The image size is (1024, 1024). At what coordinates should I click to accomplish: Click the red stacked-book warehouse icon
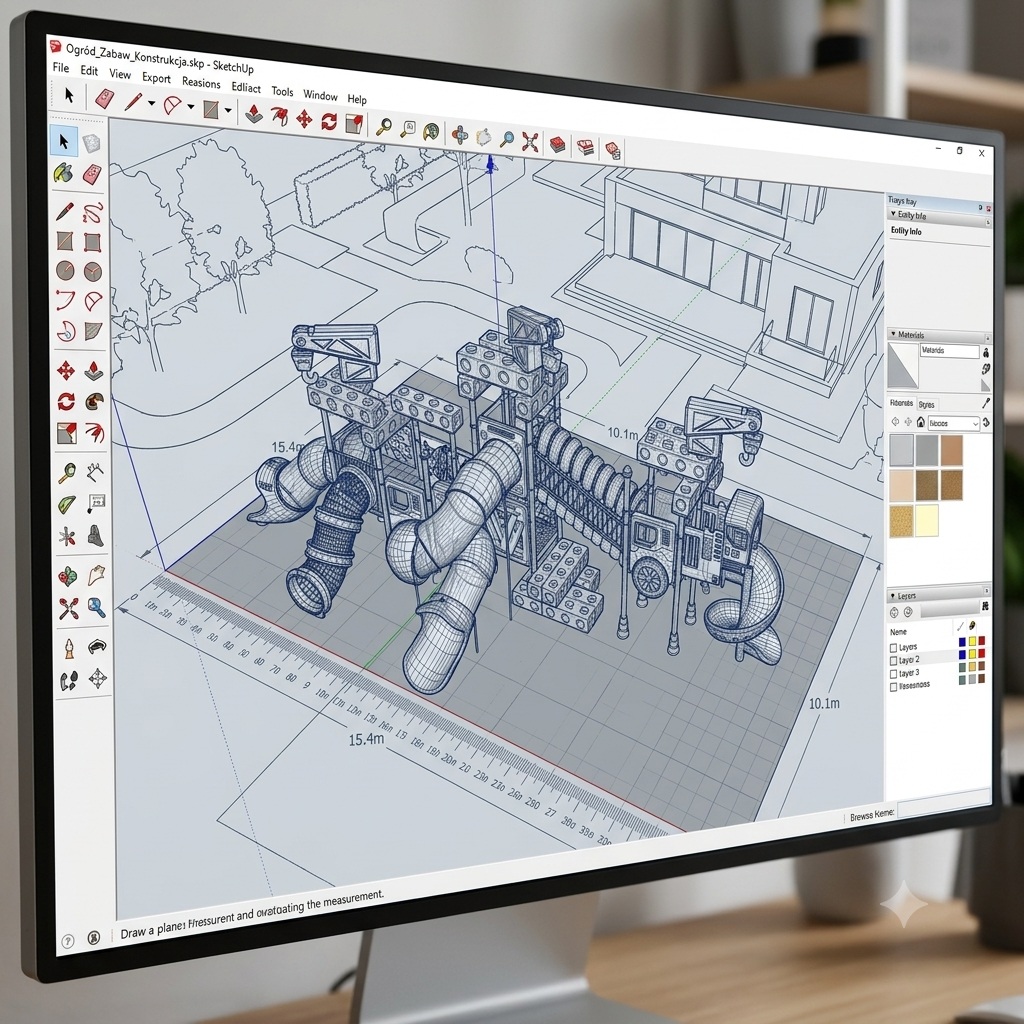[556, 144]
